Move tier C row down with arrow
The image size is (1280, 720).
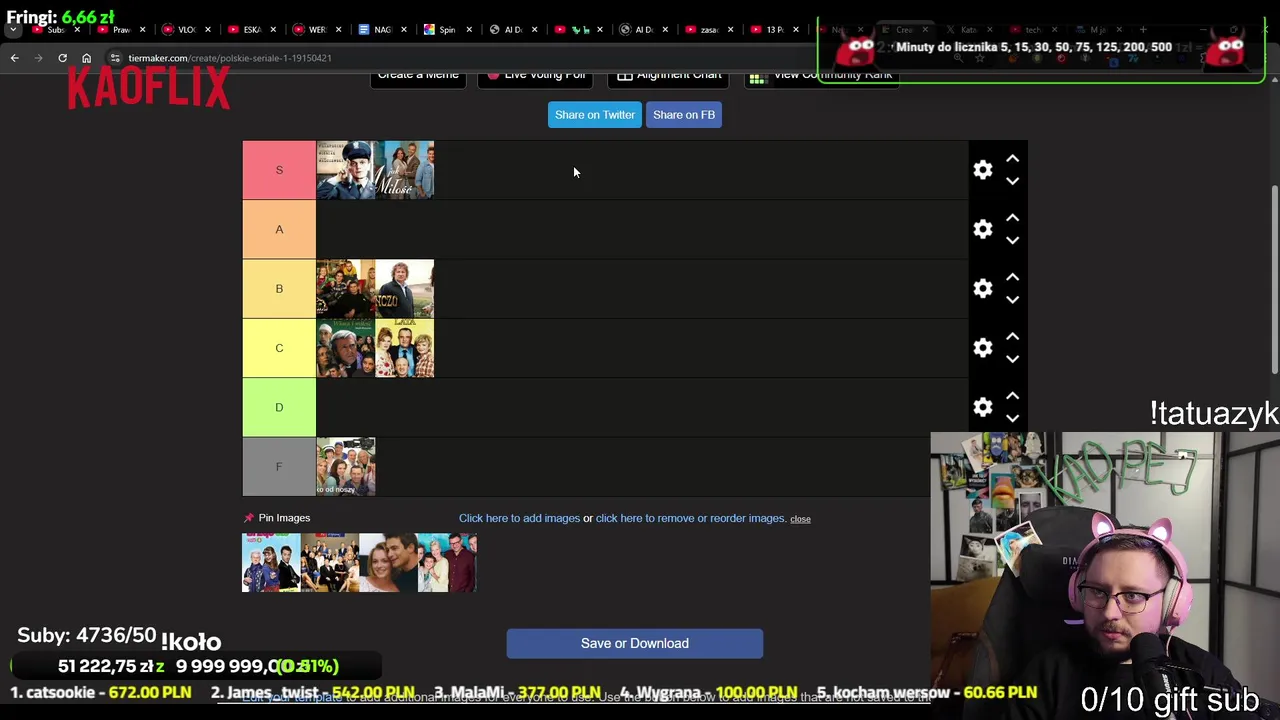click(1012, 359)
